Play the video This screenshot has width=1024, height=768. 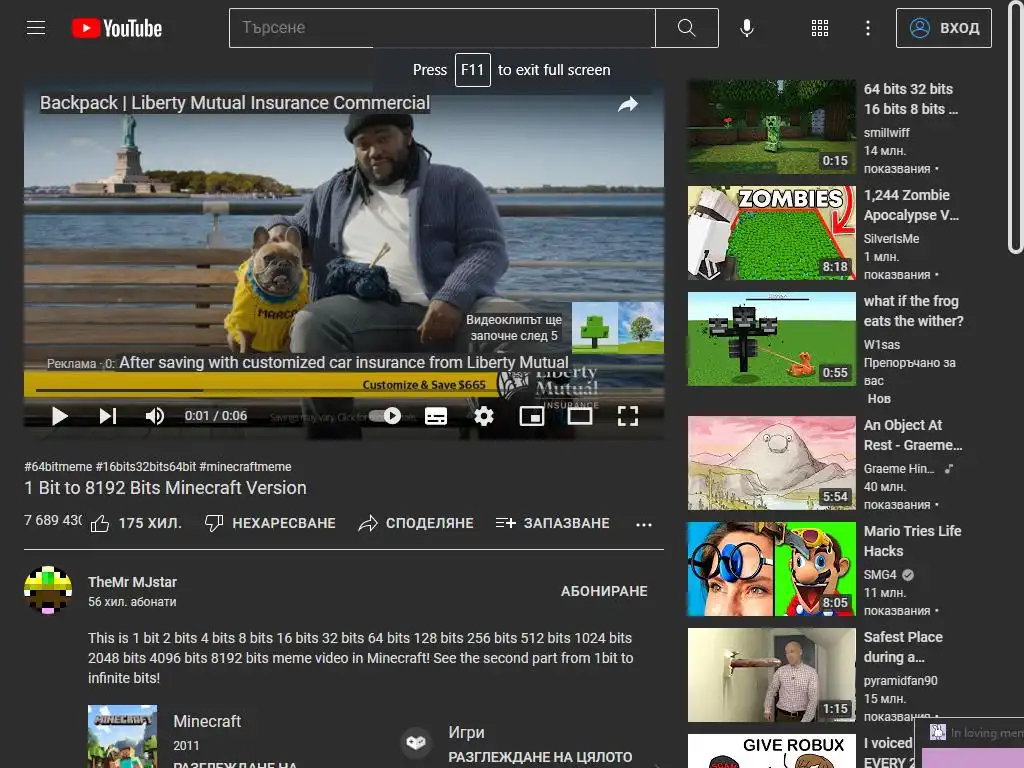tap(59, 416)
